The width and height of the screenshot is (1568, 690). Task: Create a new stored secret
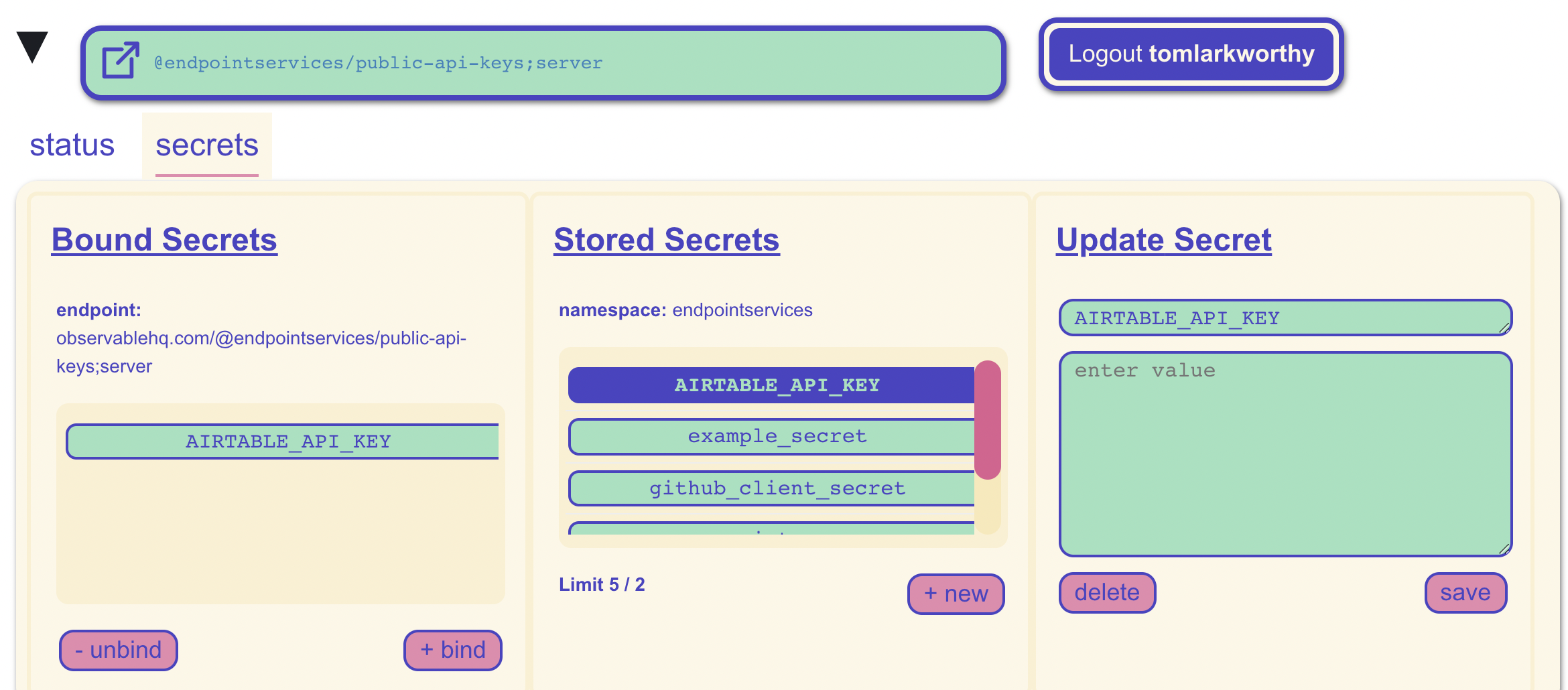[956, 594]
